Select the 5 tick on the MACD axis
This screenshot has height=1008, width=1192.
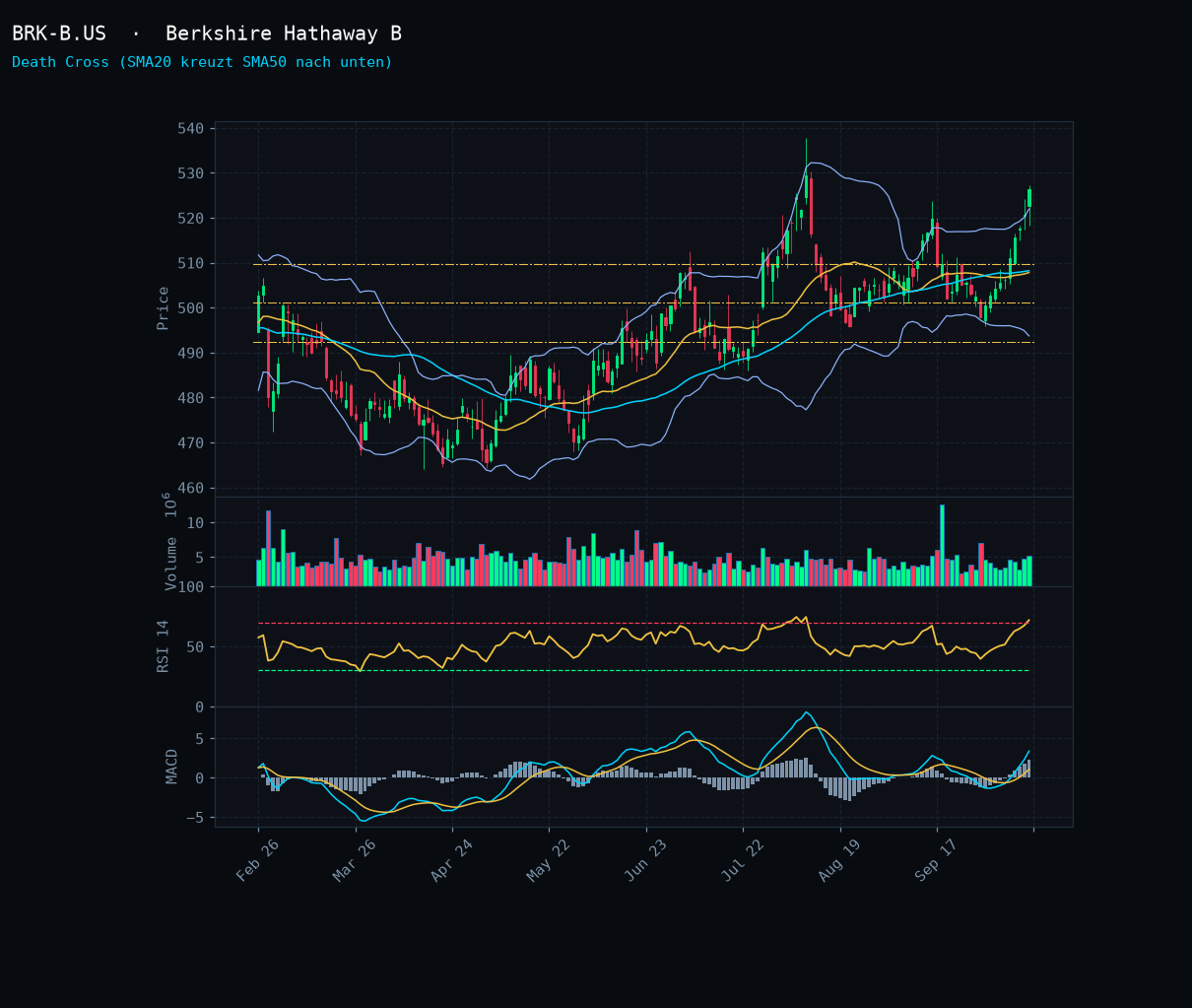pyautogui.click(x=200, y=739)
